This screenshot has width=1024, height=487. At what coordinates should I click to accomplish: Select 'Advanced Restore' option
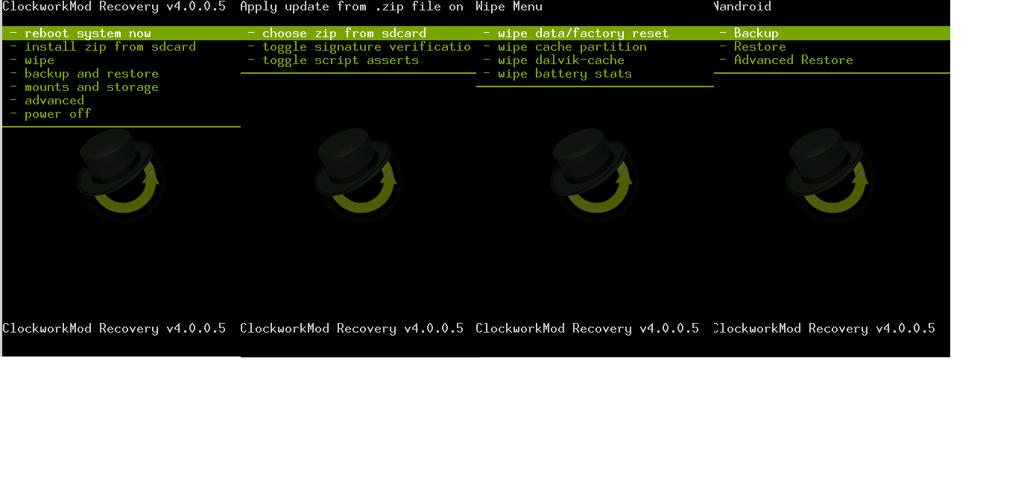[x=793, y=60]
